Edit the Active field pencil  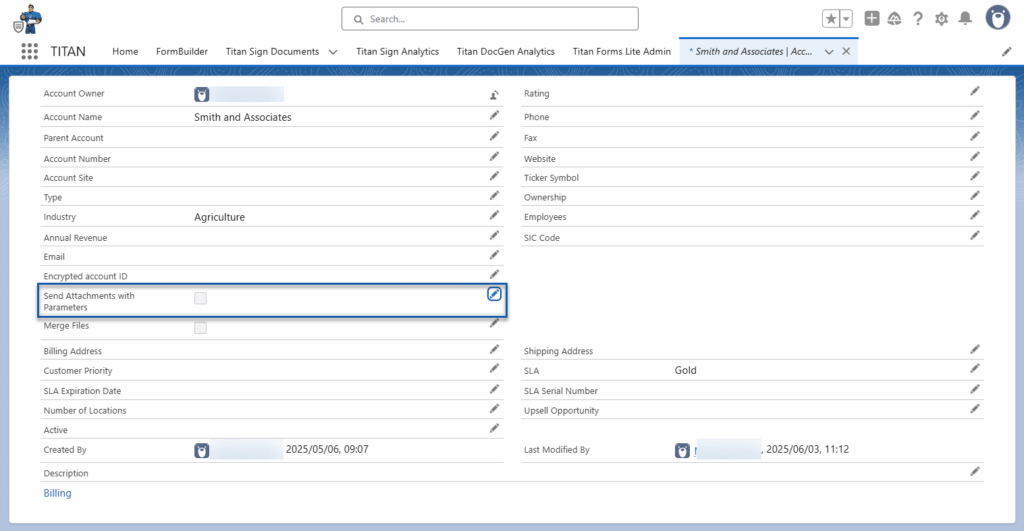[x=494, y=428]
